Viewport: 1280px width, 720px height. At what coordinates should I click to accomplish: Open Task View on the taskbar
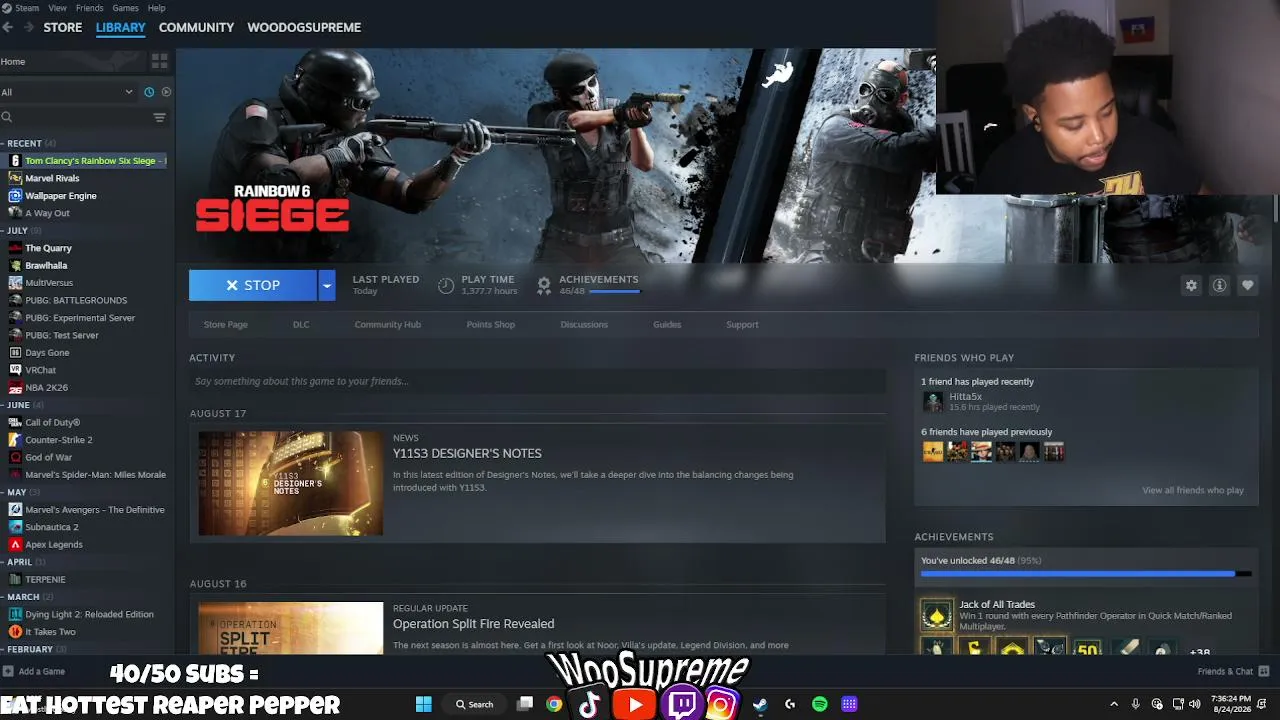(x=525, y=704)
